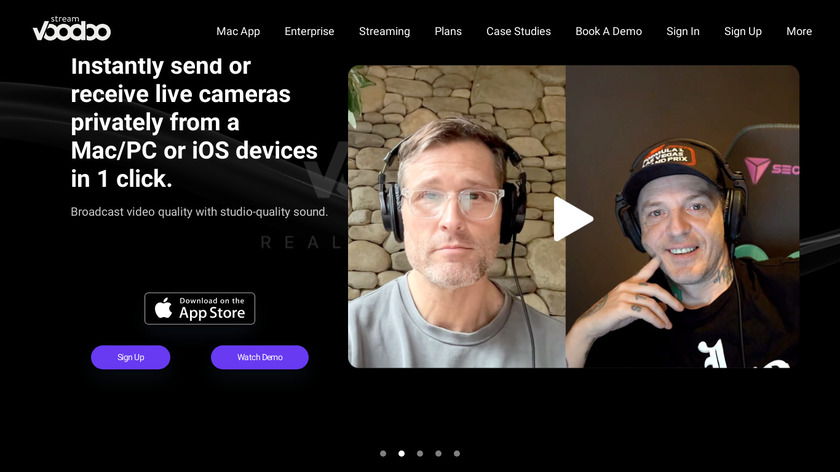The height and width of the screenshot is (472, 840).
Task: Click the purple Sign Up button
Action: tap(131, 357)
